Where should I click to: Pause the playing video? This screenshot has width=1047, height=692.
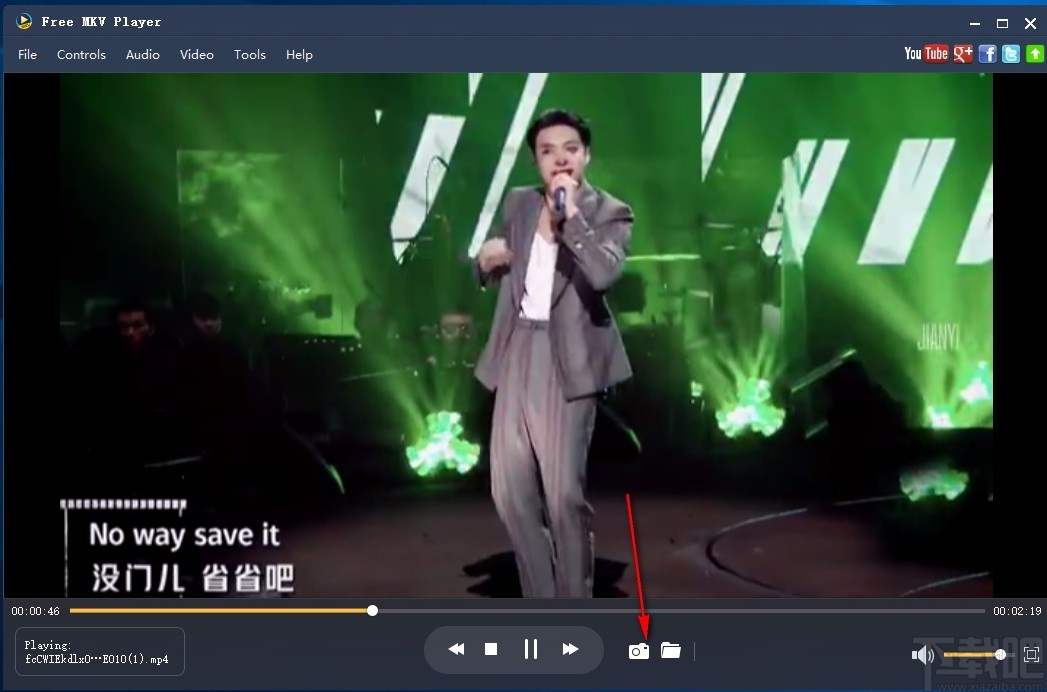[531, 649]
